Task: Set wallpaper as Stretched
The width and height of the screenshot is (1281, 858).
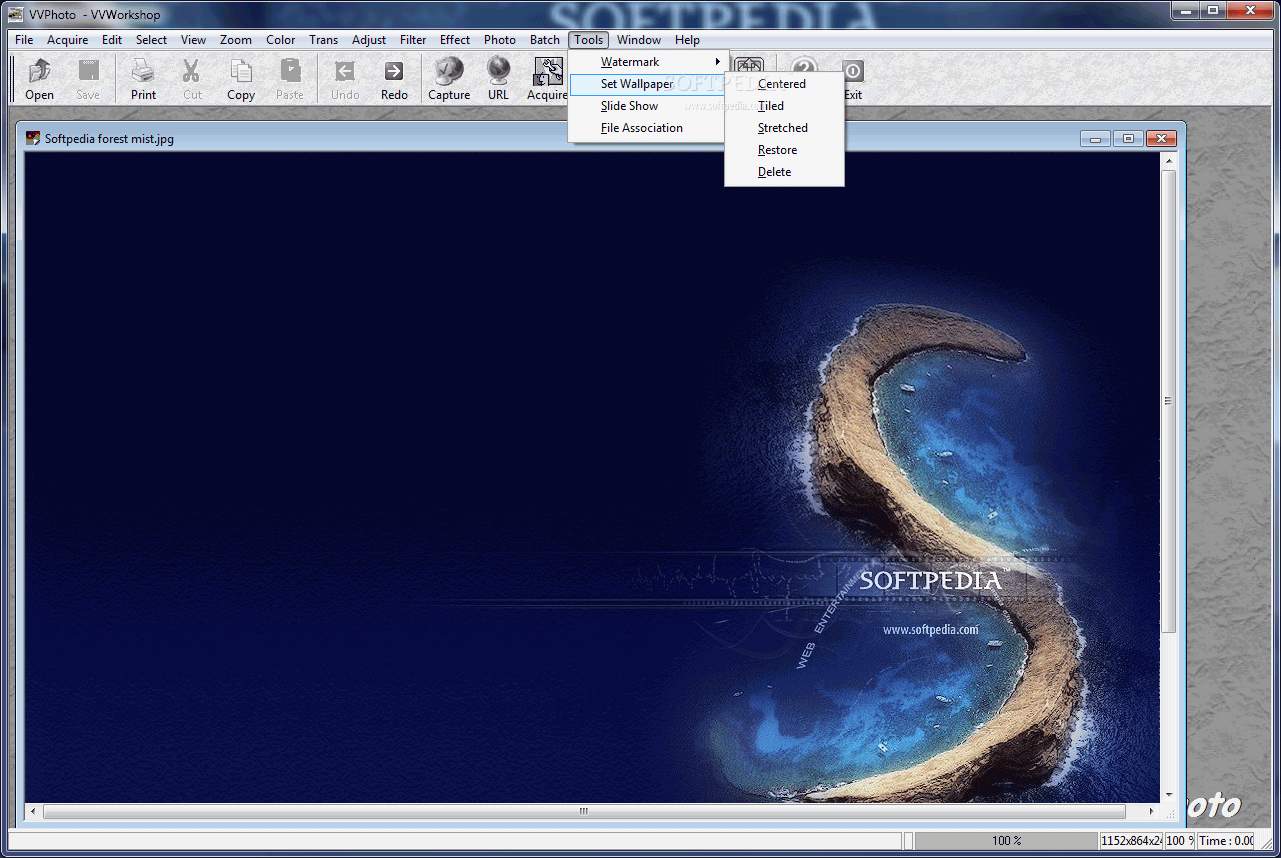Action: (784, 128)
